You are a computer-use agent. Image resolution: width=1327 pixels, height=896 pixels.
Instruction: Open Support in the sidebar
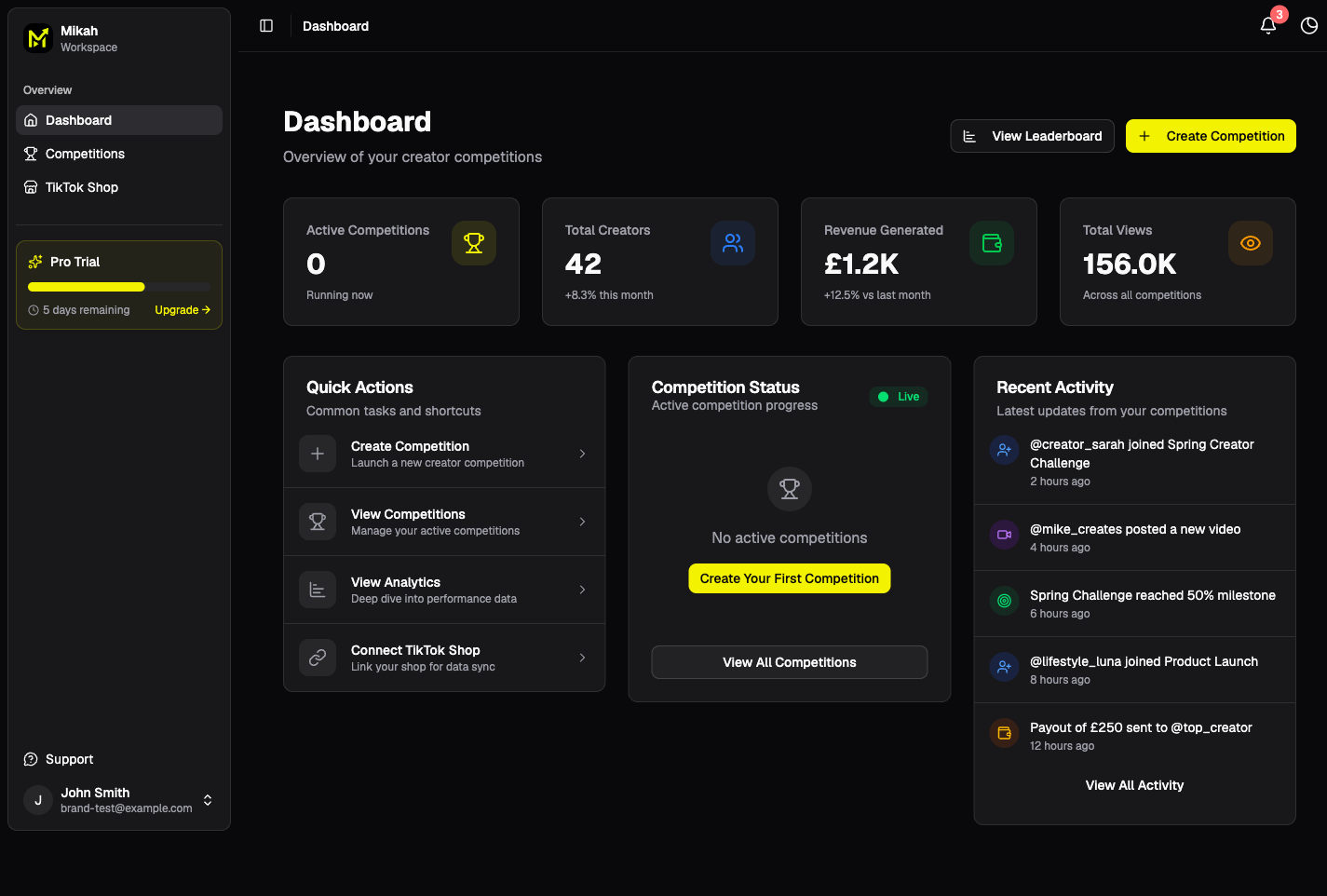119,759
